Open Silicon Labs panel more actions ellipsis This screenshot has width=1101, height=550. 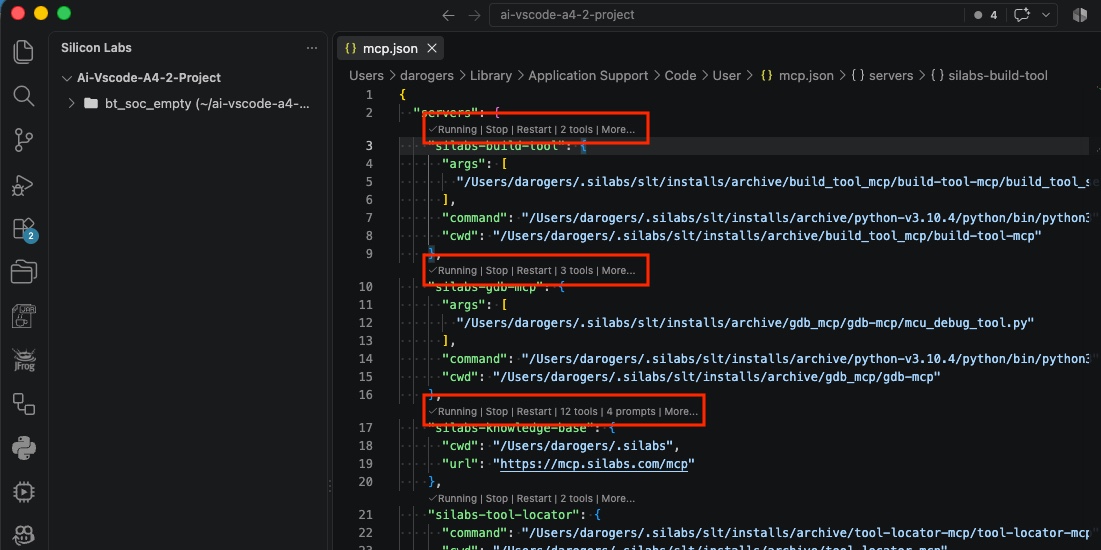click(x=312, y=48)
